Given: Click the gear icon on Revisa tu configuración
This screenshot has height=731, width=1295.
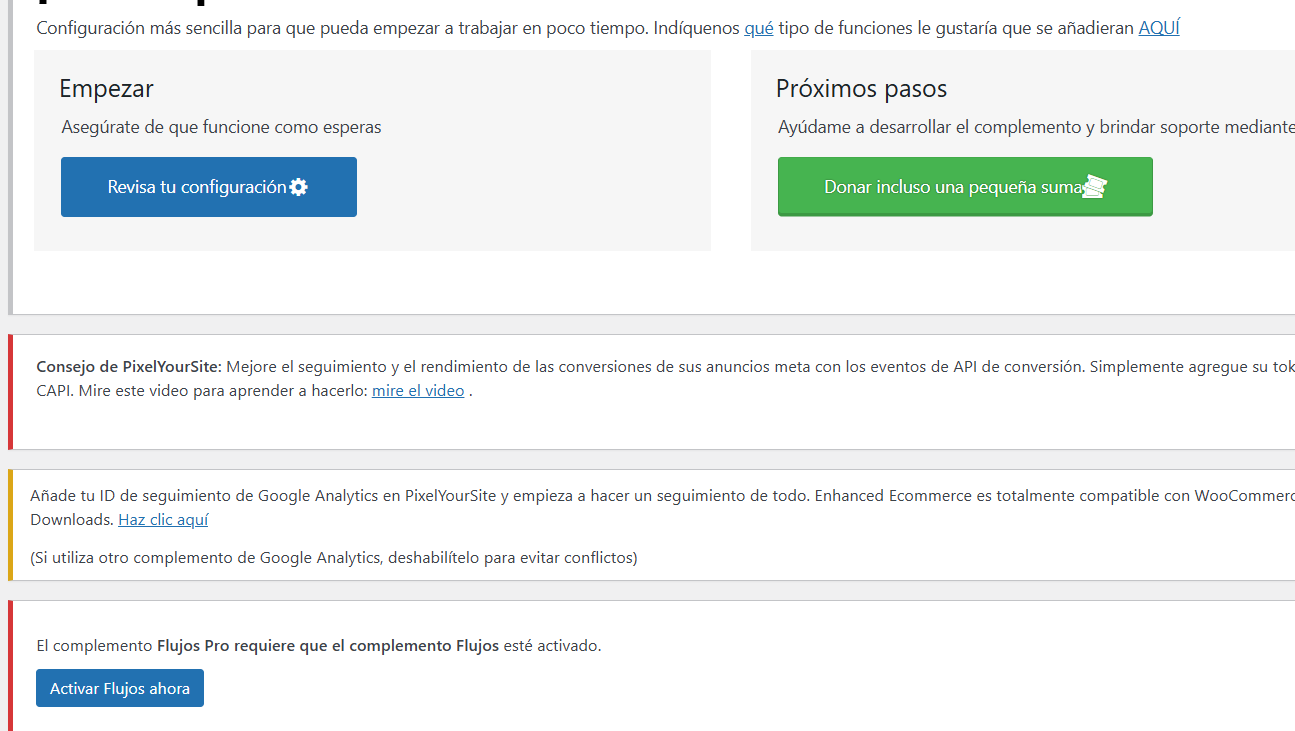Looking at the screenshot, I should pyautogui.click(x=298, y=187).
